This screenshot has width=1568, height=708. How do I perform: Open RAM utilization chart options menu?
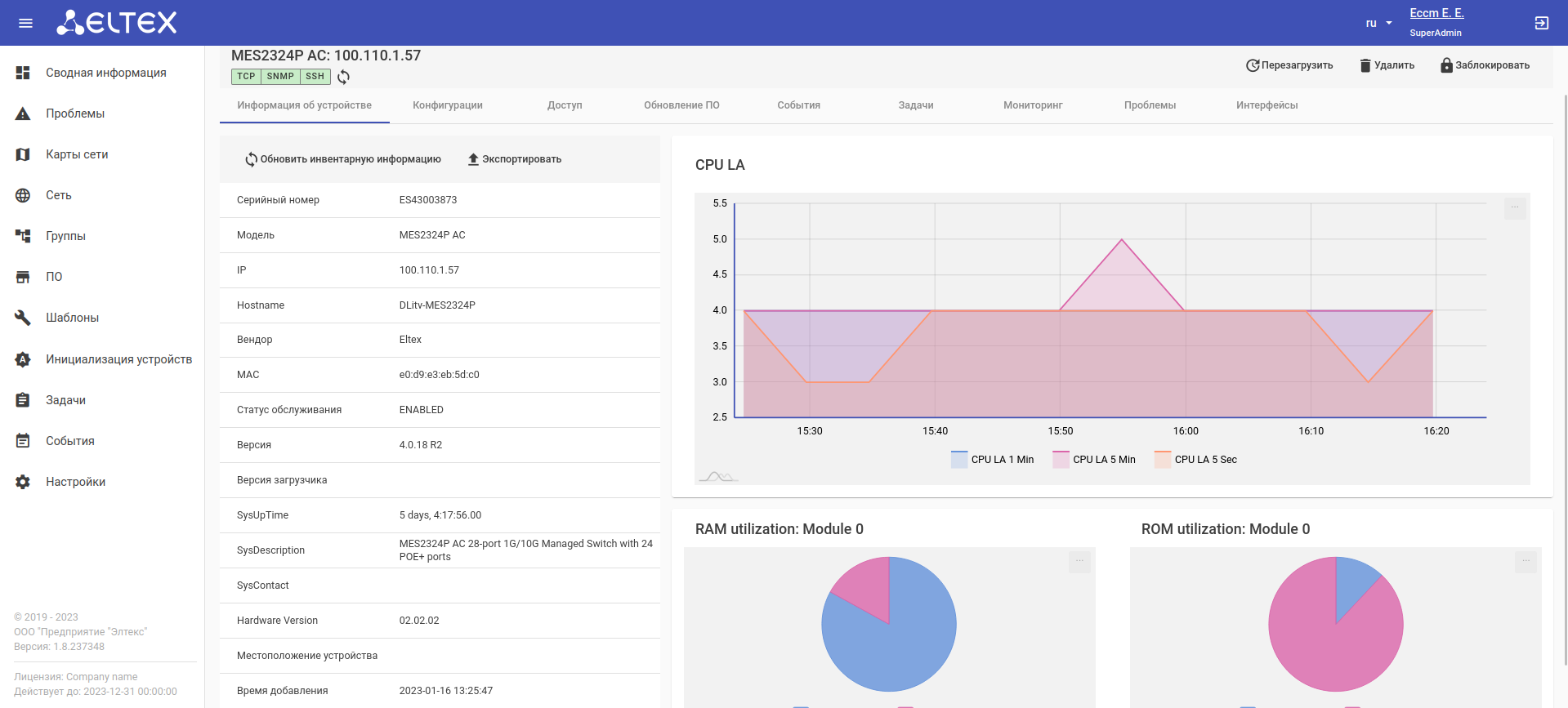(1079, 561)
